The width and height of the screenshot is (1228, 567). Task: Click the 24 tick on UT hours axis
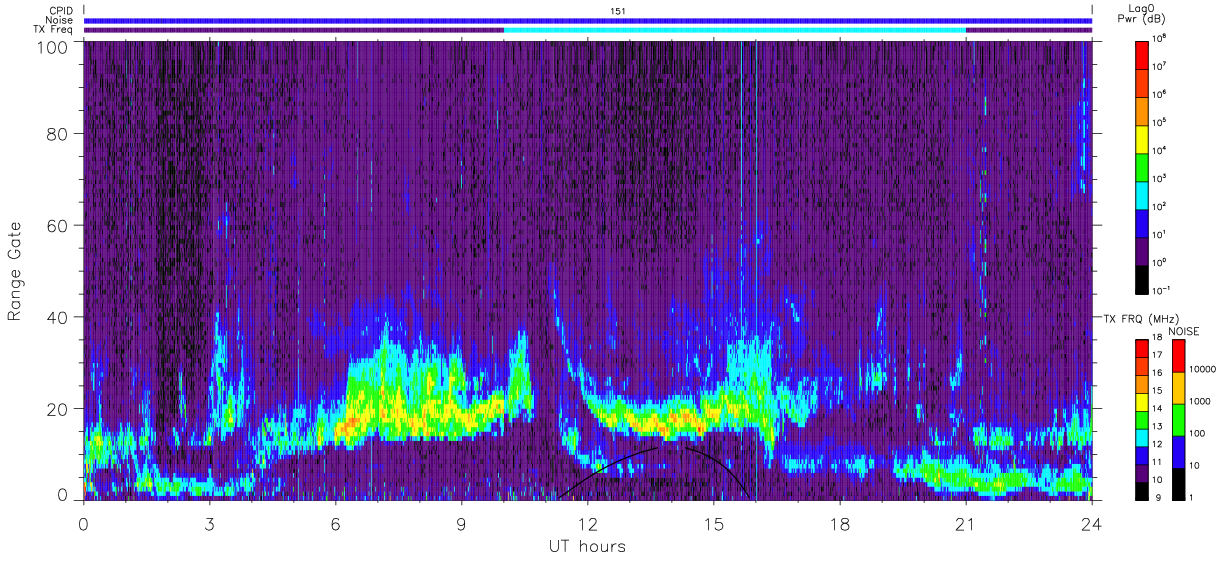pyautogui.click(x=1092, y=523)
